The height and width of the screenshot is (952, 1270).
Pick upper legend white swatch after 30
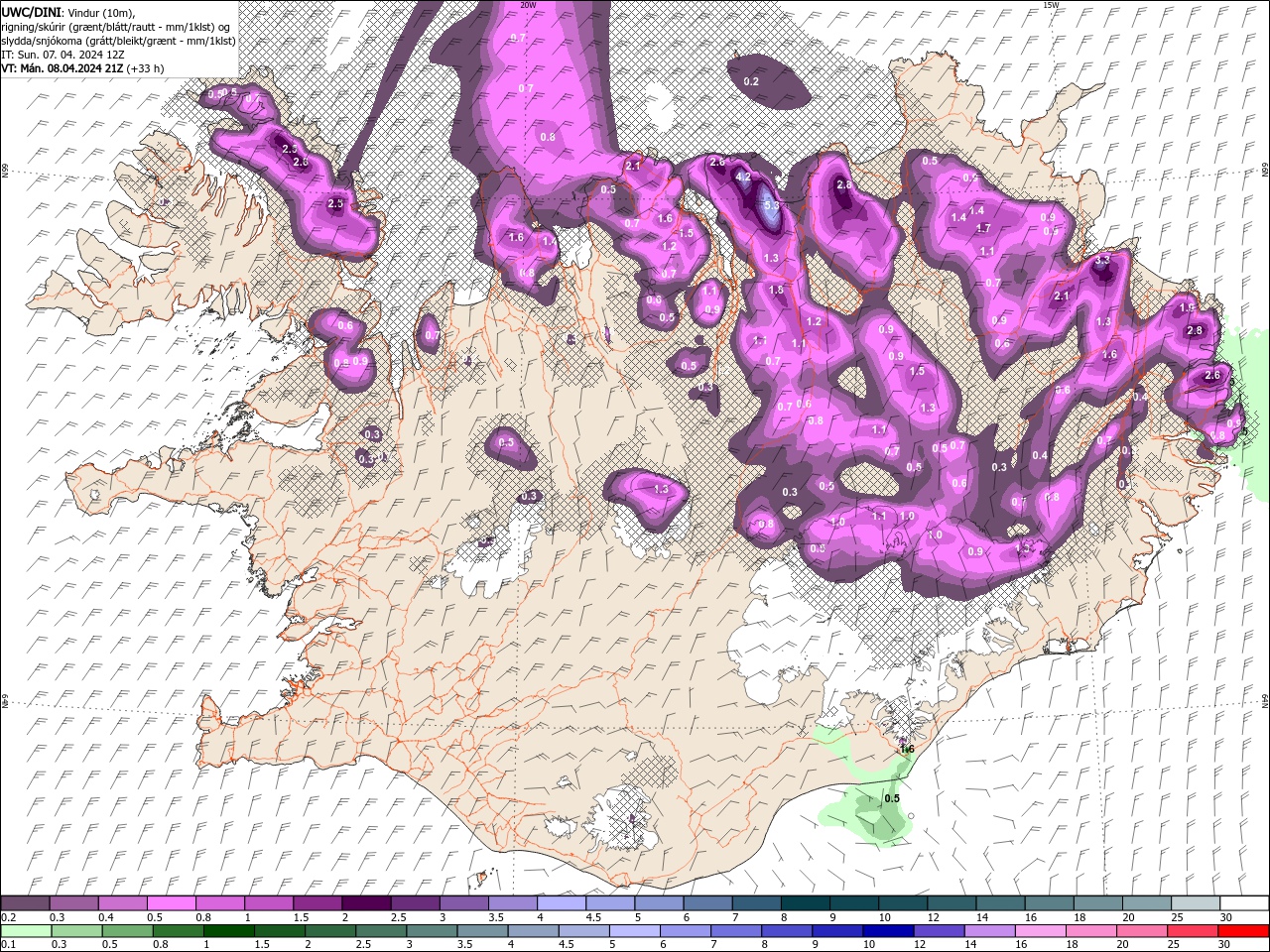pyautogui.click(x=1243, y=903)
